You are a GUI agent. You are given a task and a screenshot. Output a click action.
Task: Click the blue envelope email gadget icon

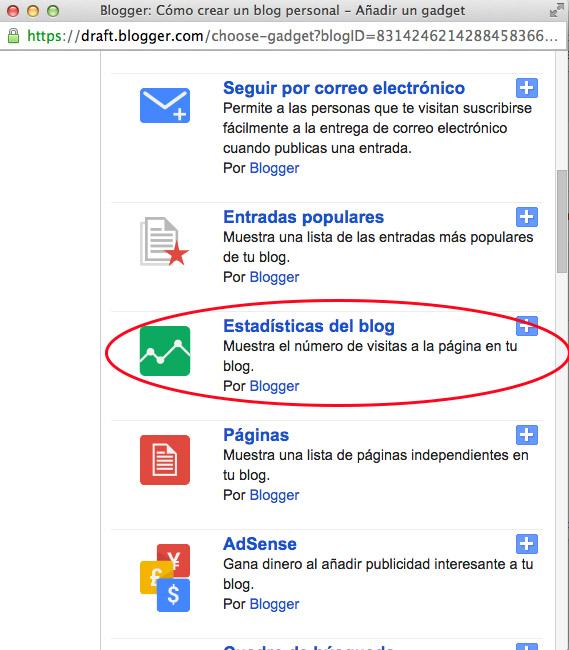165,105
